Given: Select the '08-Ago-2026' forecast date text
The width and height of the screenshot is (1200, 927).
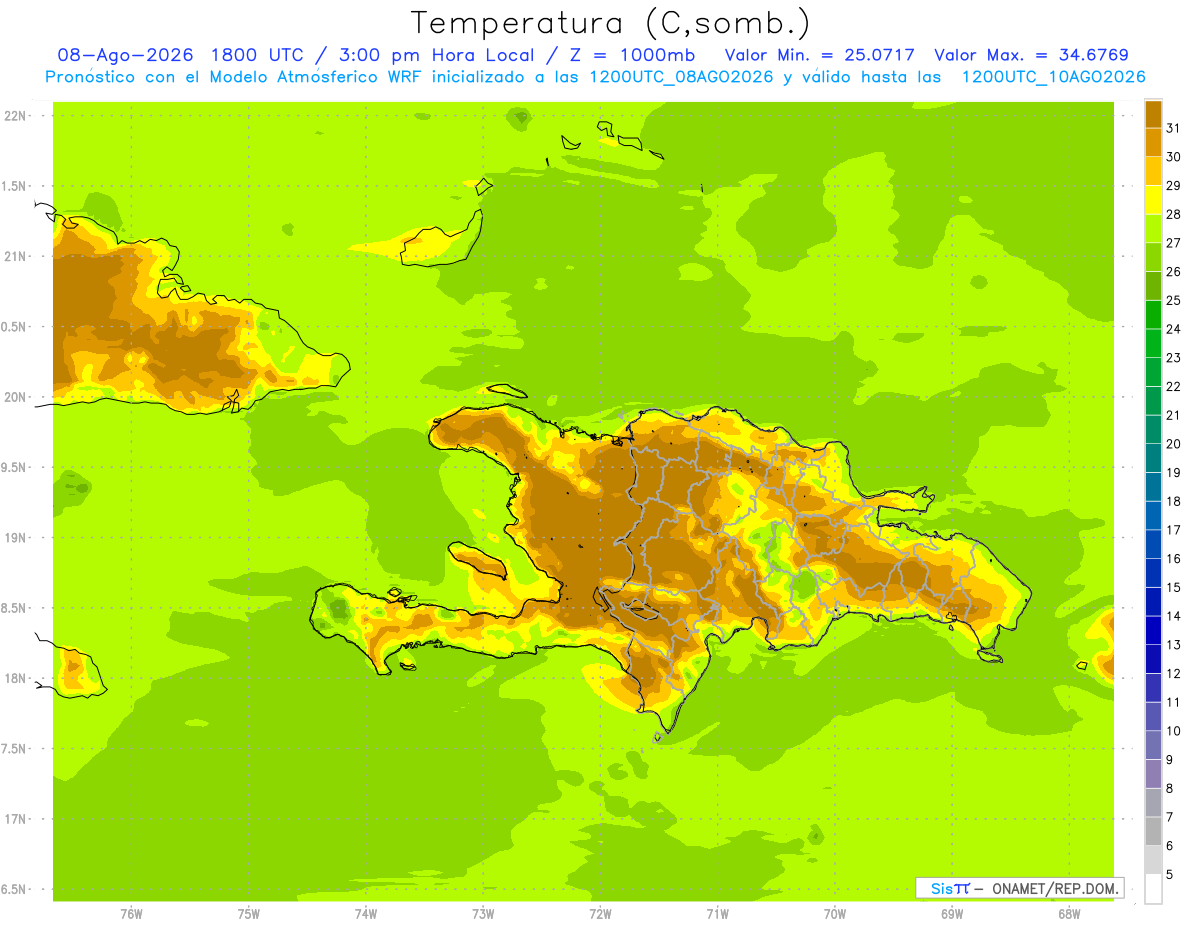Looking at the screenshot, I should [x=125, y=55].
